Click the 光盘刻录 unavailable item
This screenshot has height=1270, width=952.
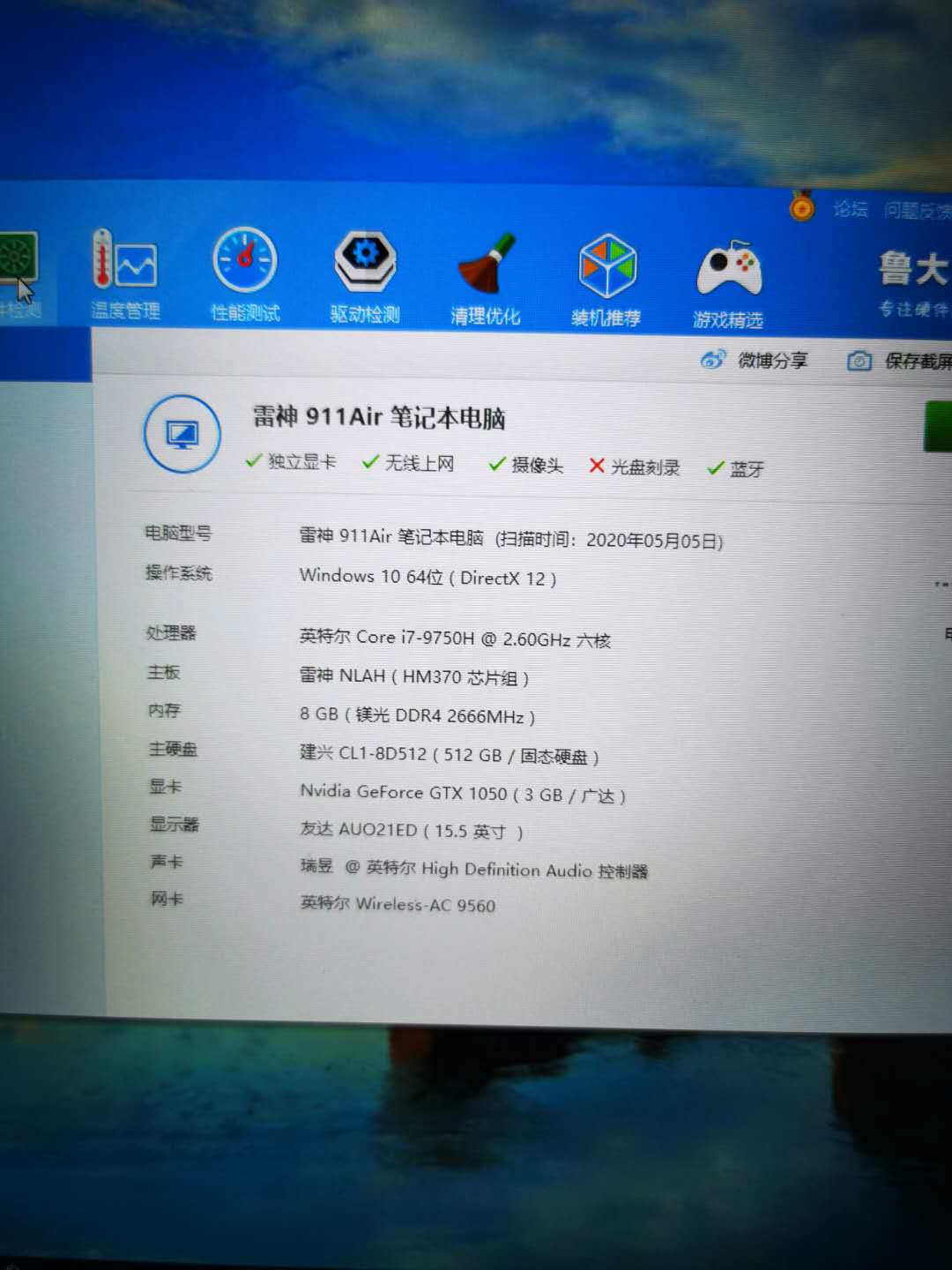click(635, 467)
